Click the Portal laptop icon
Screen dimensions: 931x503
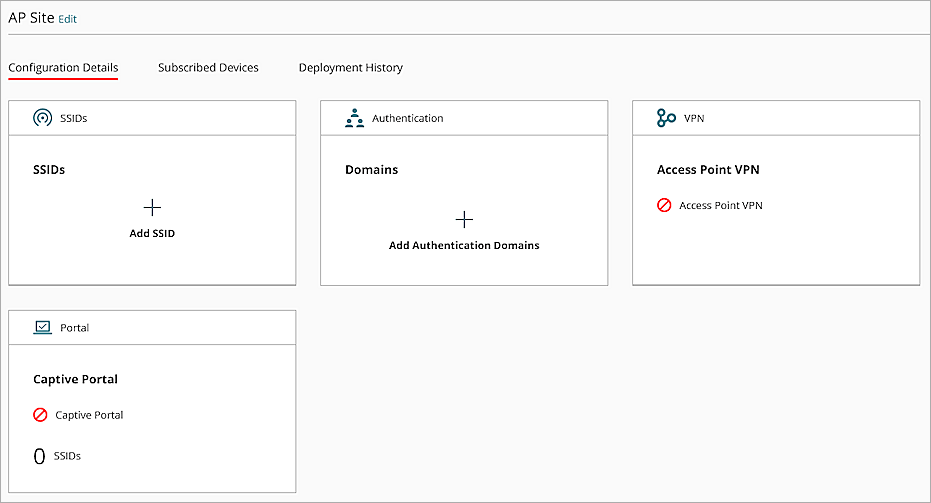coord(42,327)
